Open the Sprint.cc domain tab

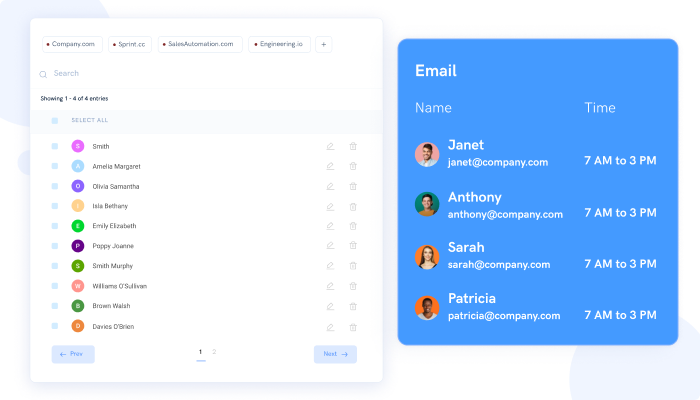pos(130,44)
